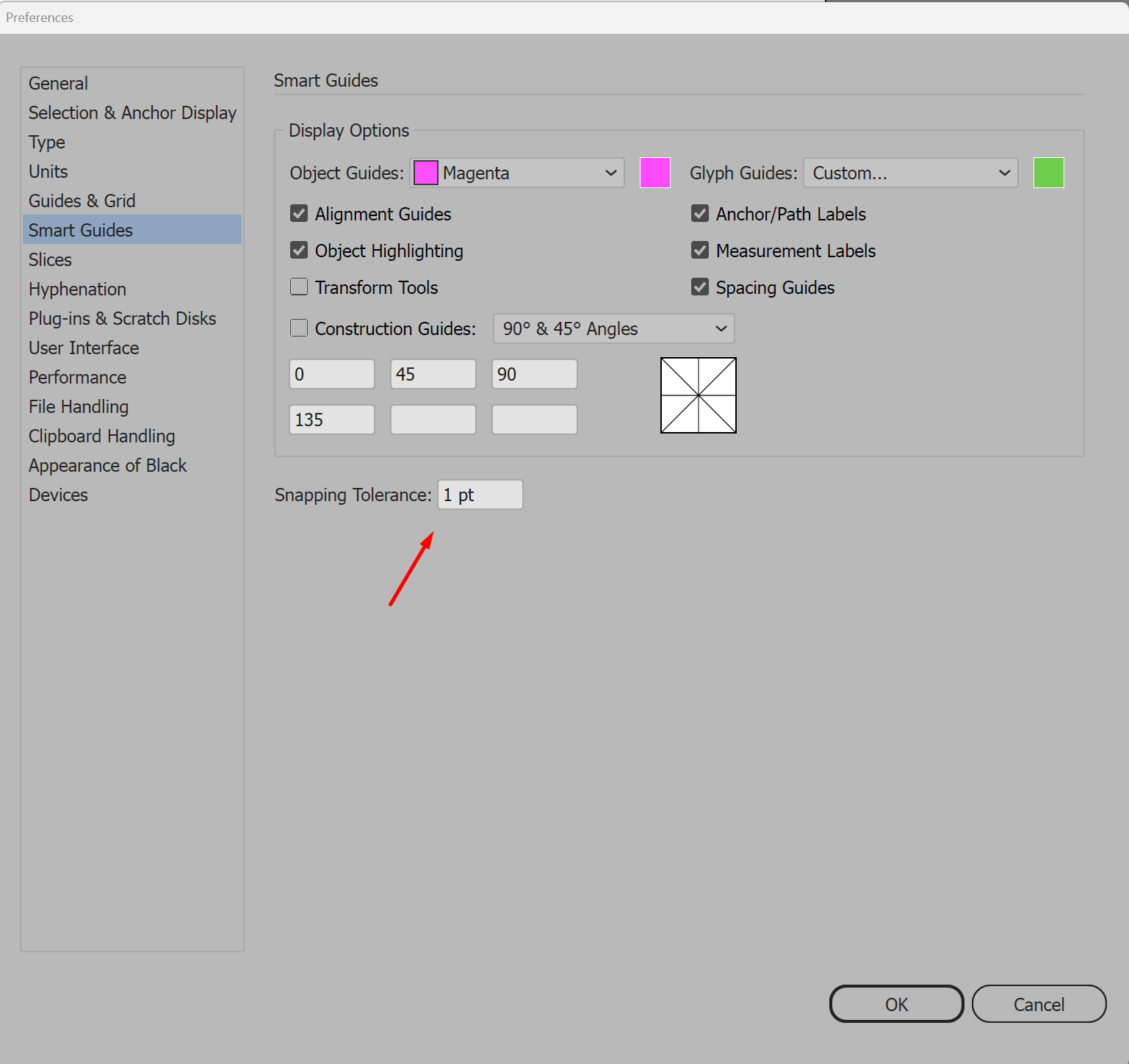Open Slices preferences

coord(132,259)
